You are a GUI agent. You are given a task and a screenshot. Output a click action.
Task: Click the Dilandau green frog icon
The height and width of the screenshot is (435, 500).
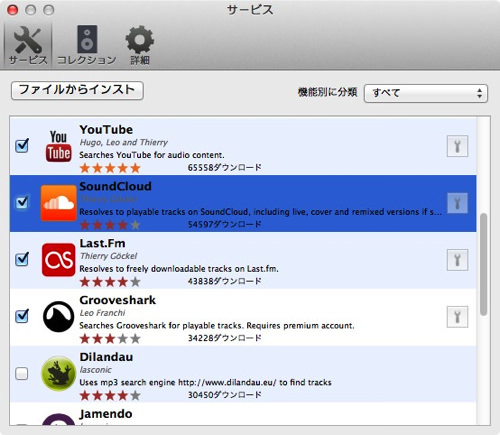click(58, 373)
